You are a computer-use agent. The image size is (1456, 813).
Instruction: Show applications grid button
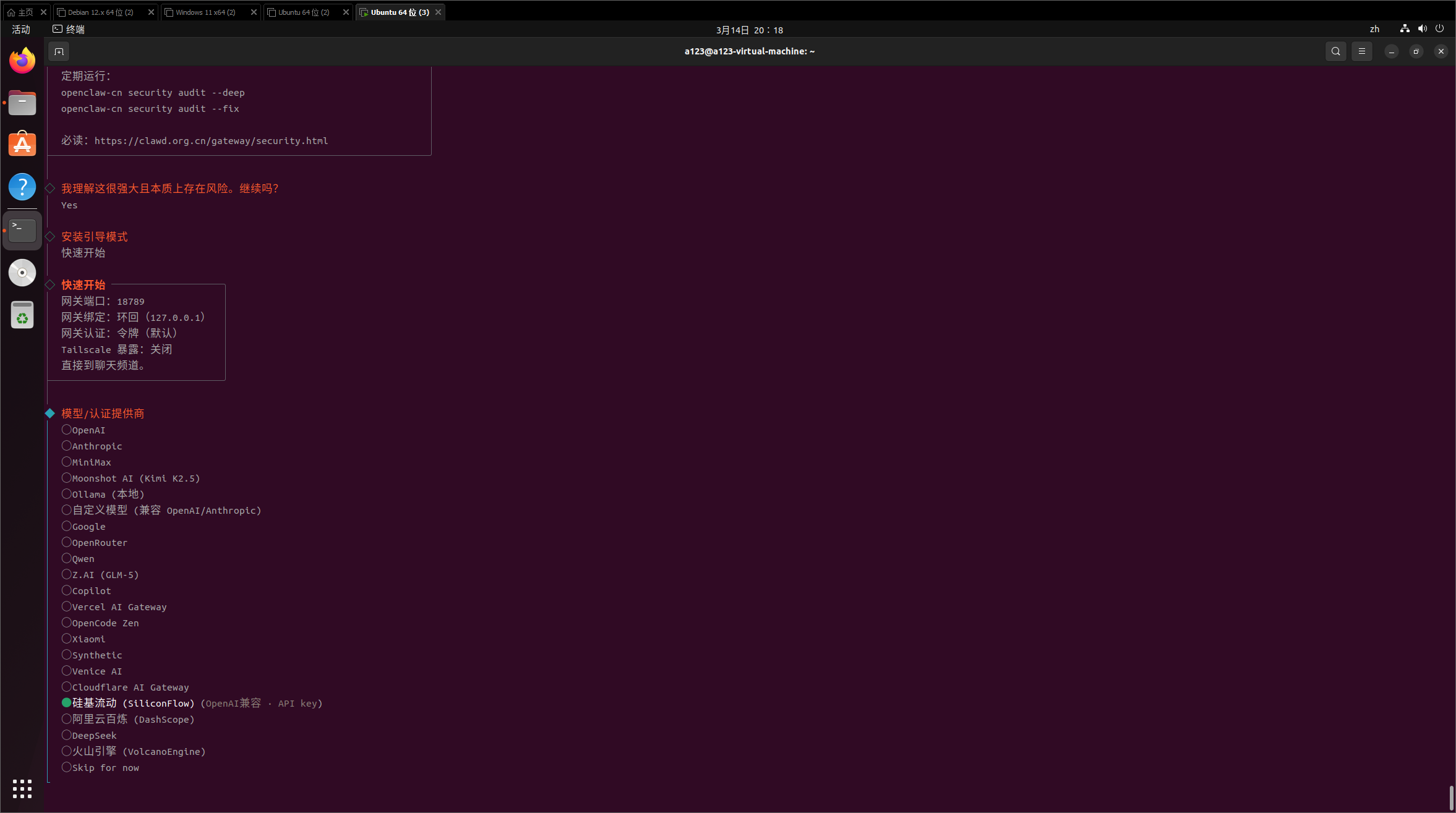[22, 788]
